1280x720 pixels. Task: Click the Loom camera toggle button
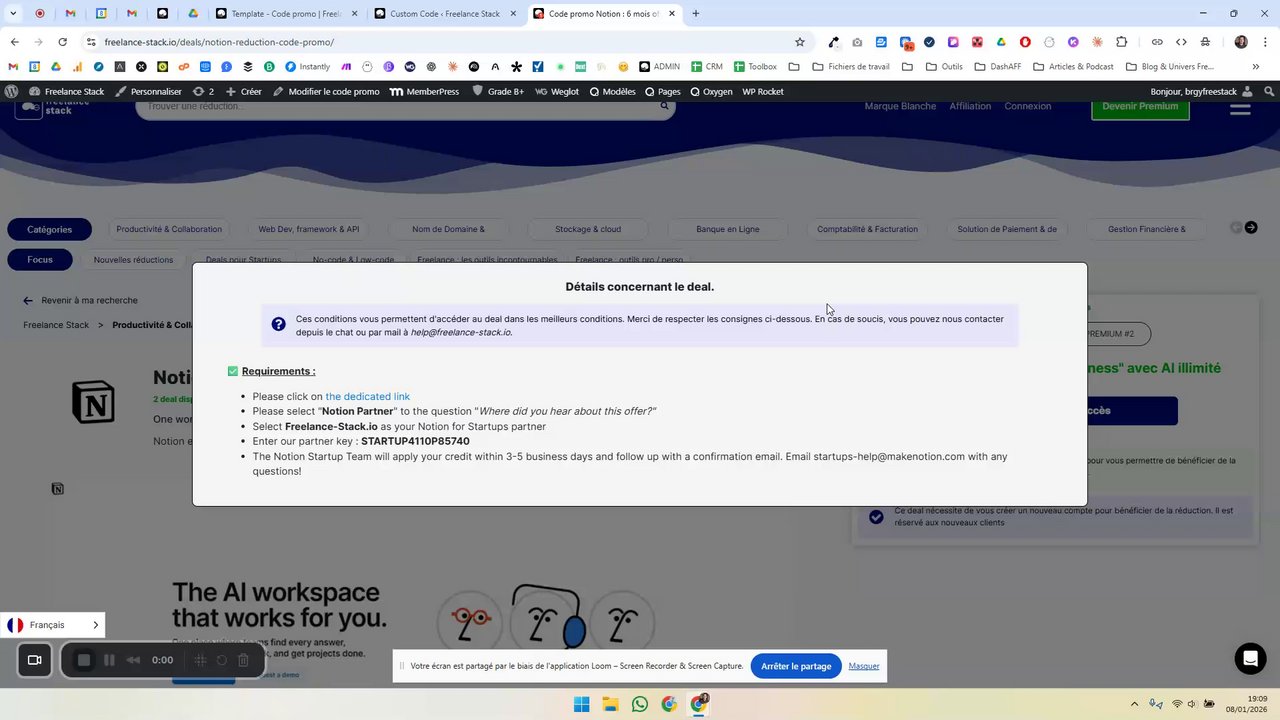pyautogui.click(x=34, y=660)
